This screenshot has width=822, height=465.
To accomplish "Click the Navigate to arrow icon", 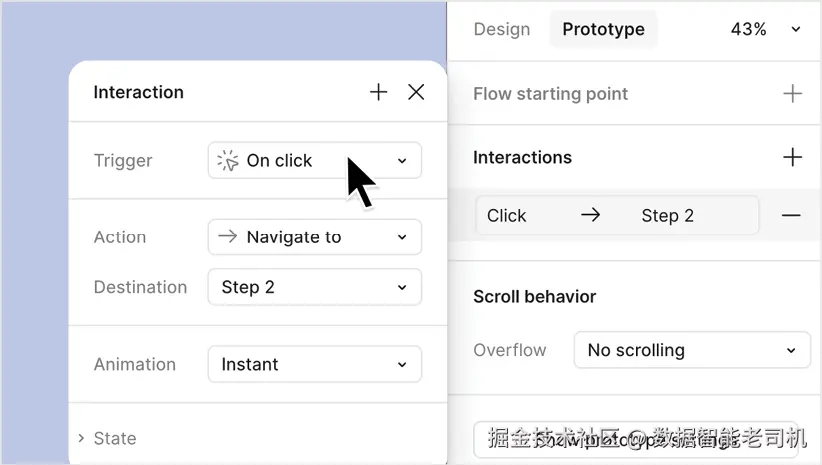I will point(228,237).
